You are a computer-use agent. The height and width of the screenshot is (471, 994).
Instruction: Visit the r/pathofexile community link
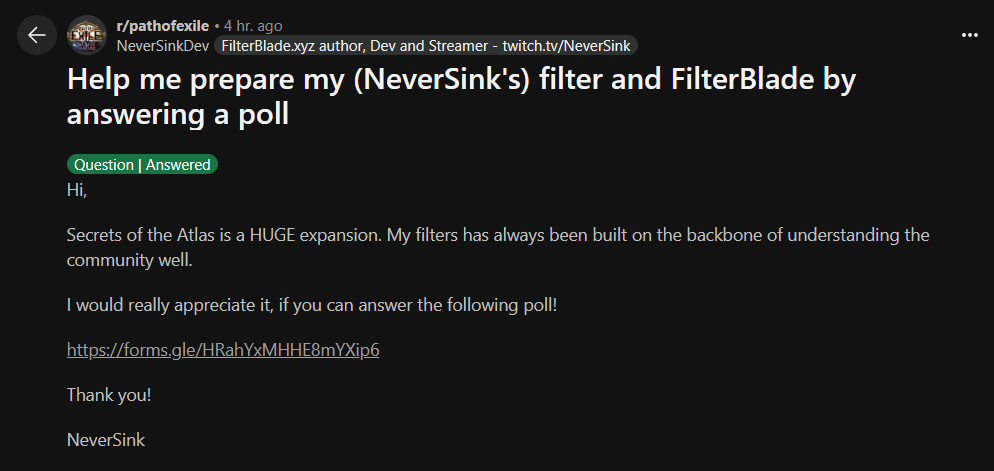point(163,26)
